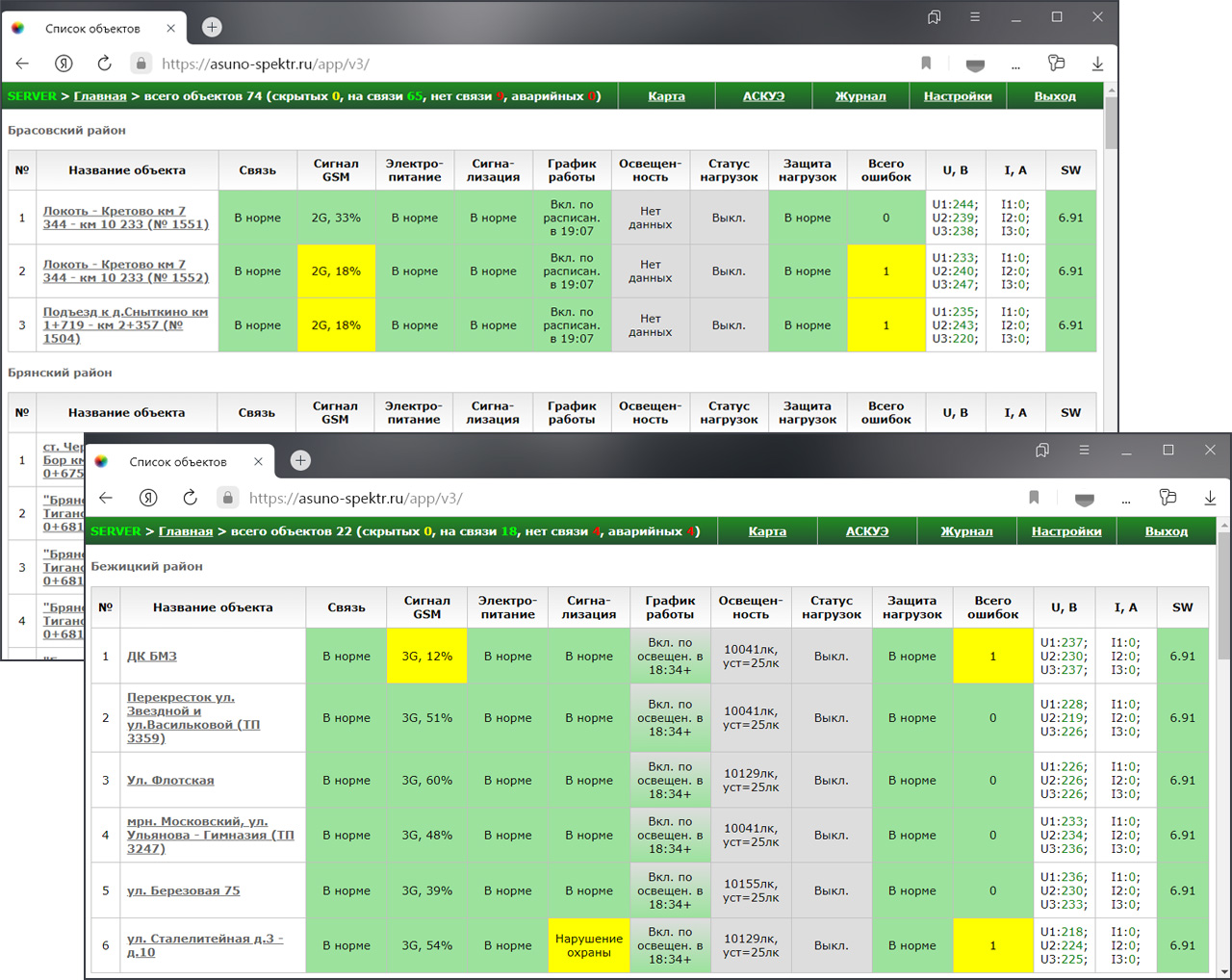Image resolution: width=1232 pixels, height=980 pixels.
Task: Click the padlock icon in front window address bar
Action: [228, 498]
